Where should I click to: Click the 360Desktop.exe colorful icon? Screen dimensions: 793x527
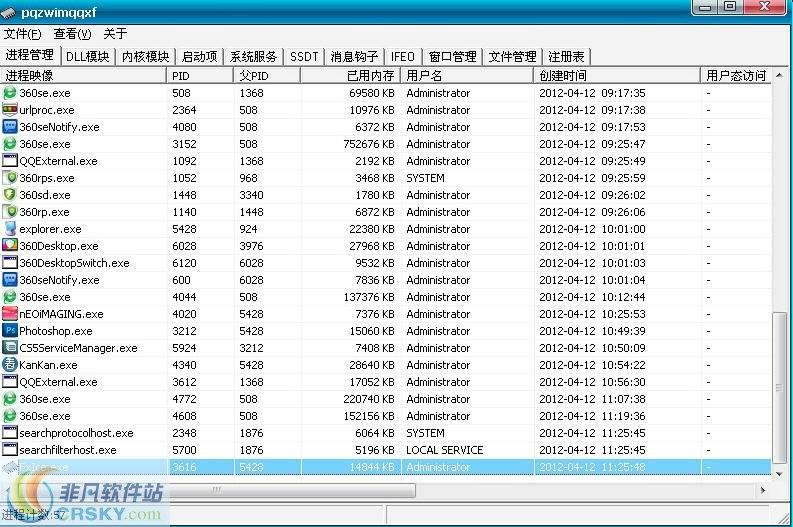(x=10, y=246)
